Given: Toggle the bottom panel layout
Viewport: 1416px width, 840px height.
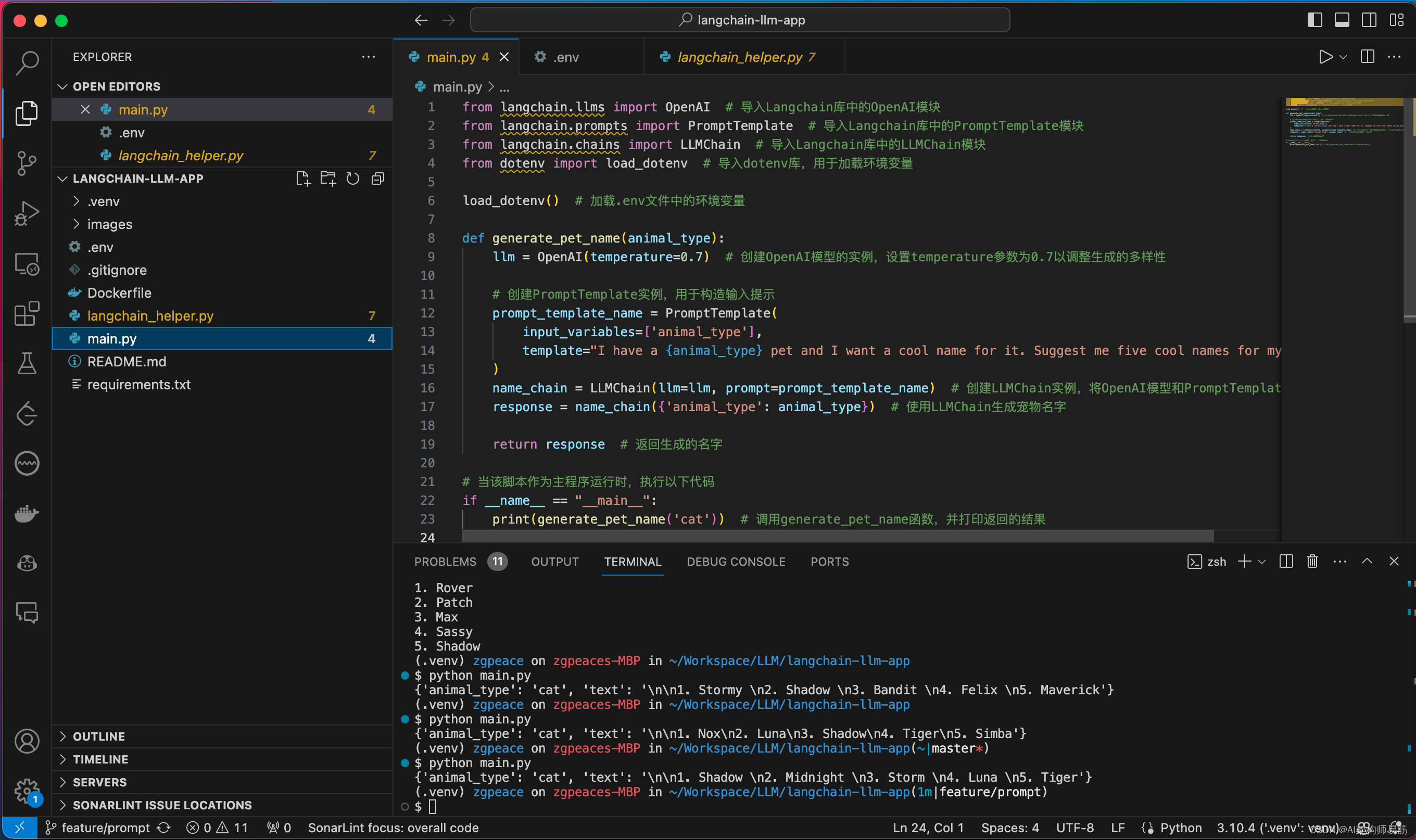Looking at the screenshot, I should click(x=1342, y=20).
